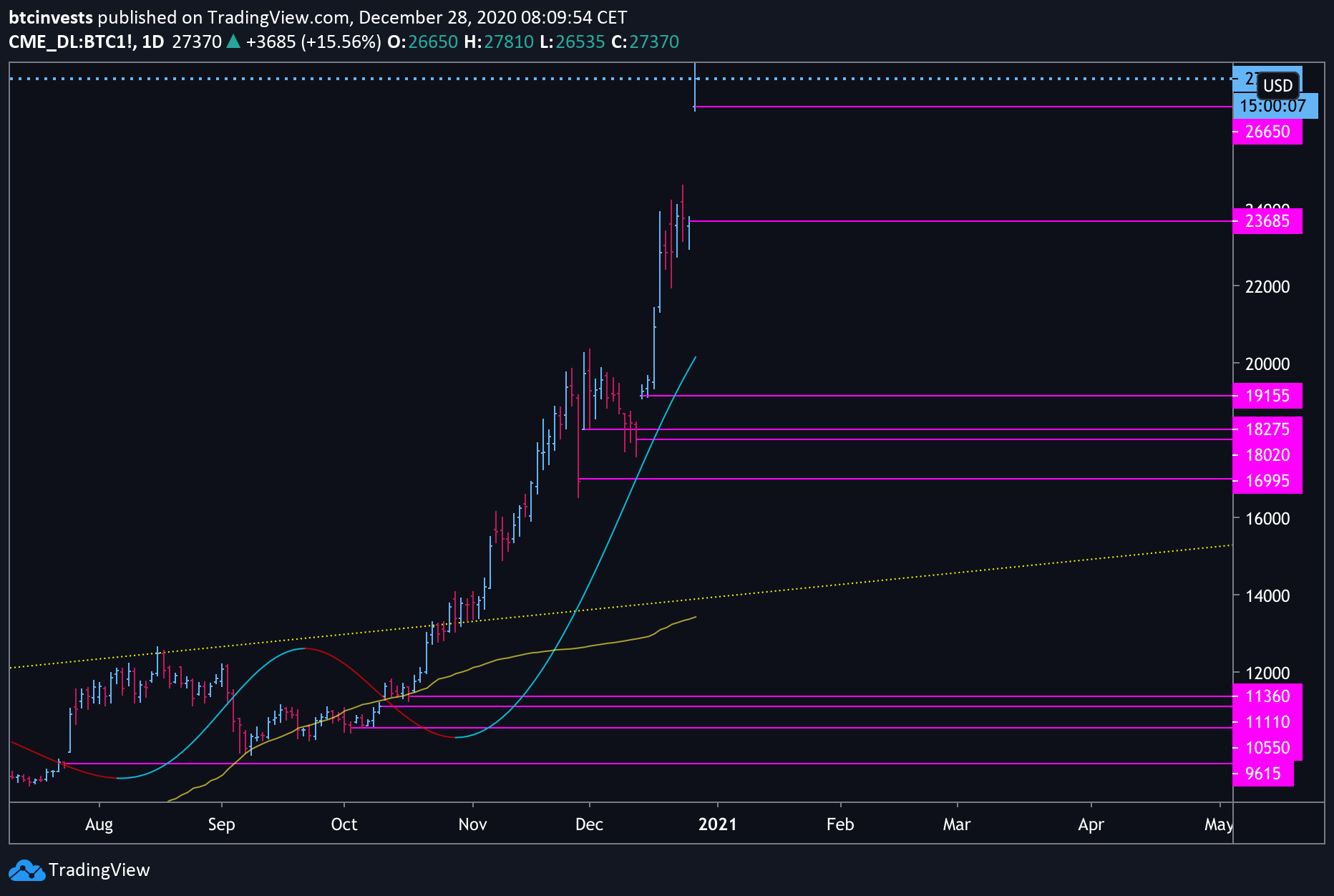Screen dimensions: 1334x896
Task: Click the 2021 label on time axis
Action: [x=718, y=824]
